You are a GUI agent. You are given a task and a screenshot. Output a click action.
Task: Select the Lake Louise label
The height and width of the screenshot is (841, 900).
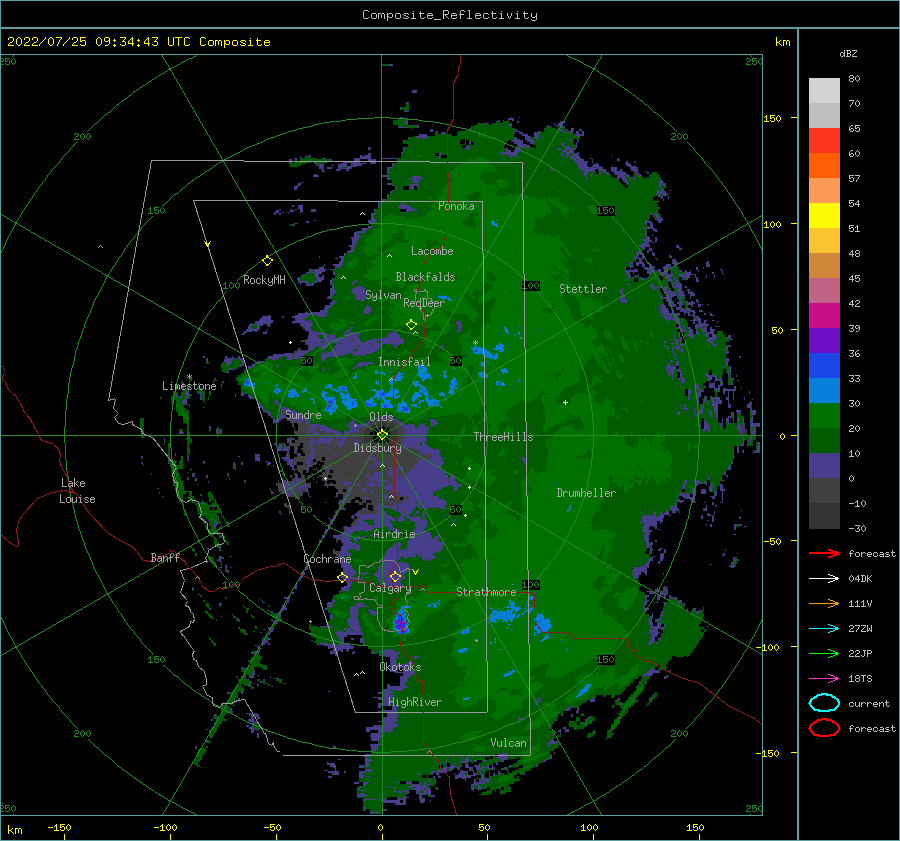77,491
